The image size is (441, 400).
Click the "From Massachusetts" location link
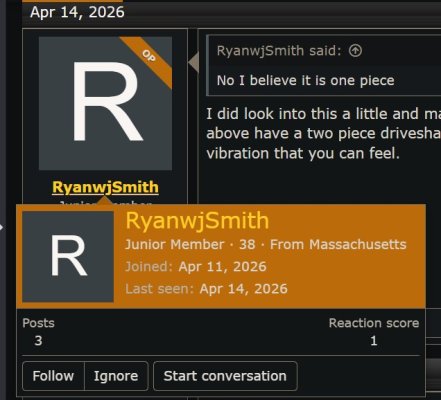(338, 244)
